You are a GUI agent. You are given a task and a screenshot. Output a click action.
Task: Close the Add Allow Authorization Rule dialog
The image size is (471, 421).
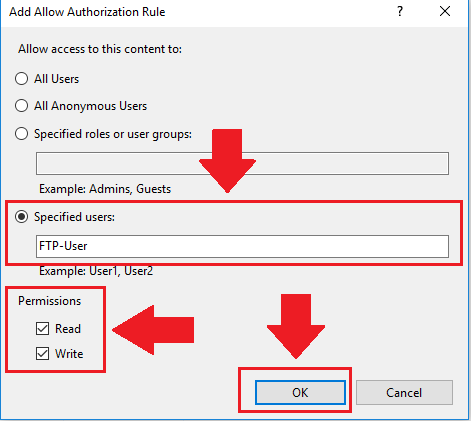(x=445, y=12)
